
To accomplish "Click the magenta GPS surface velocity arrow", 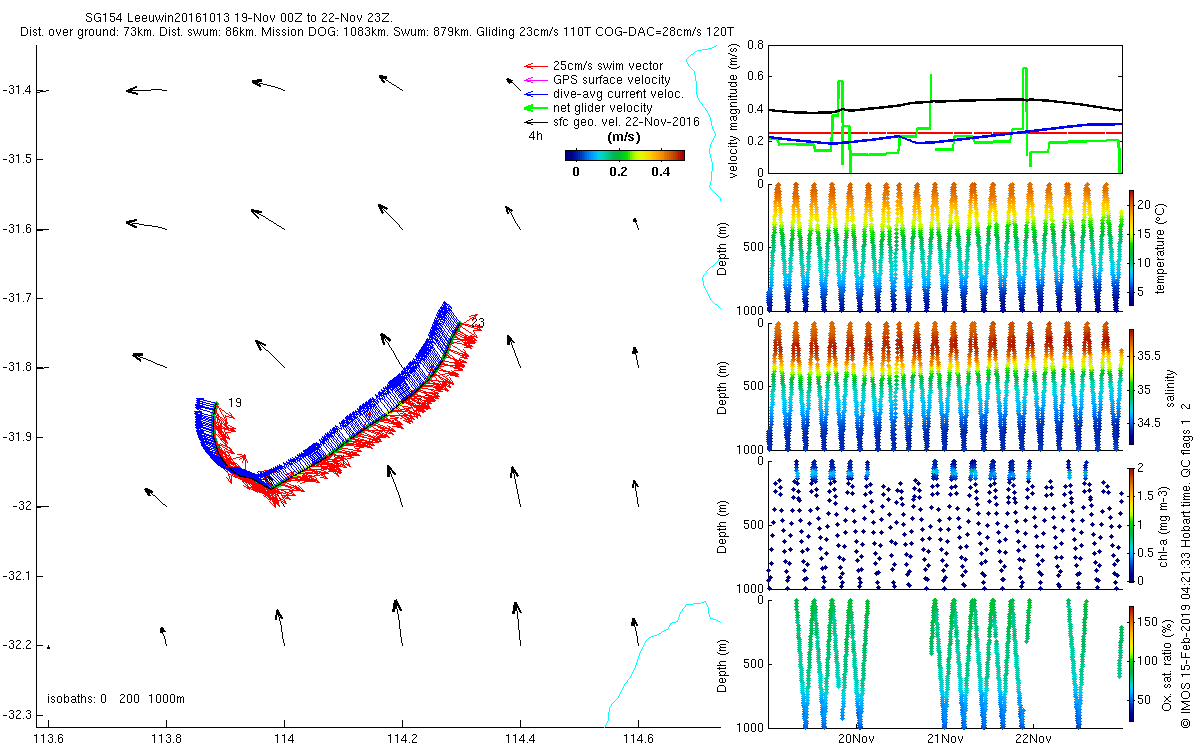I will (x=534, y=80).
